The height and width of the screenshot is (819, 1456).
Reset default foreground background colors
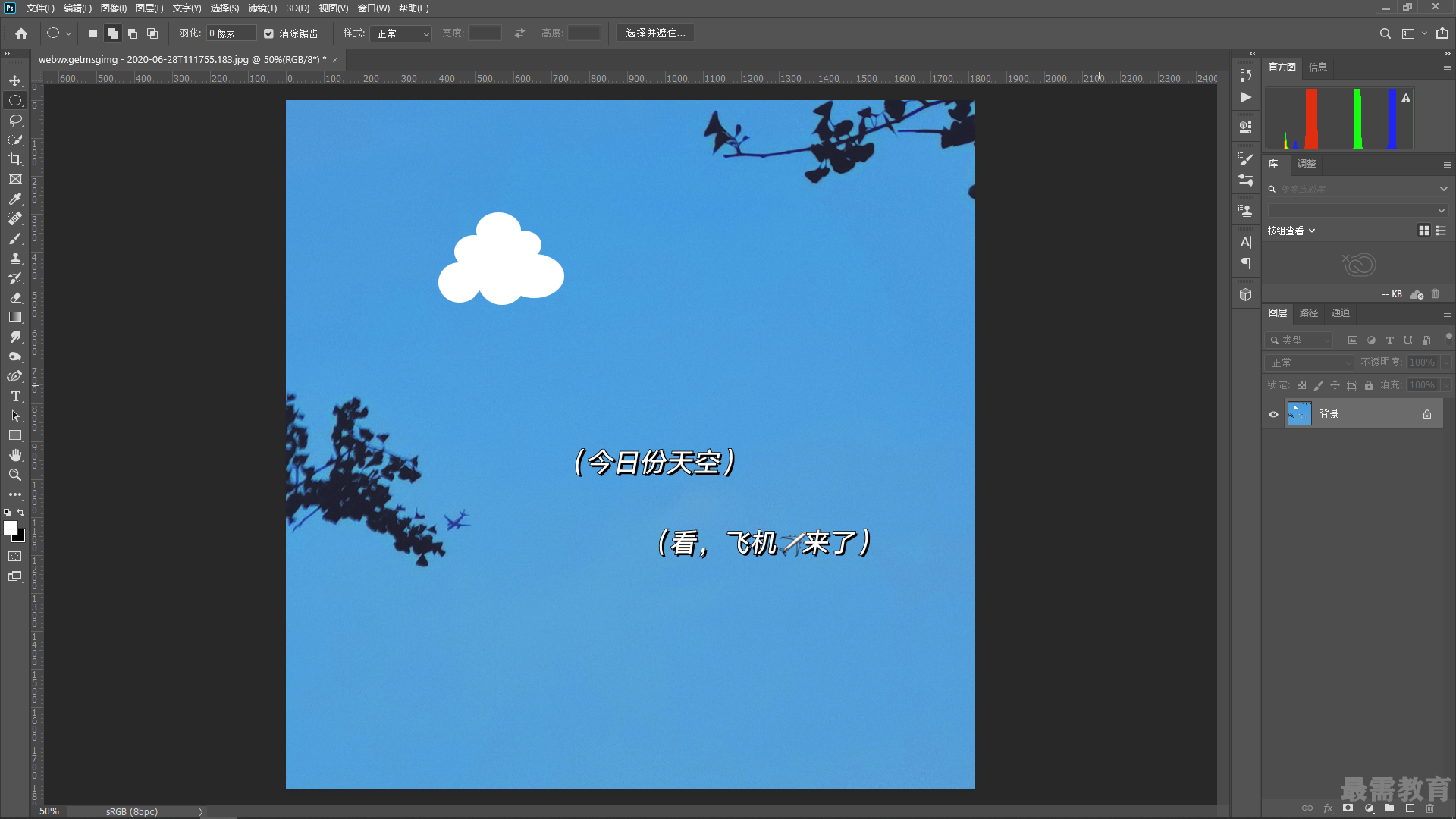[x=8, y=513]
